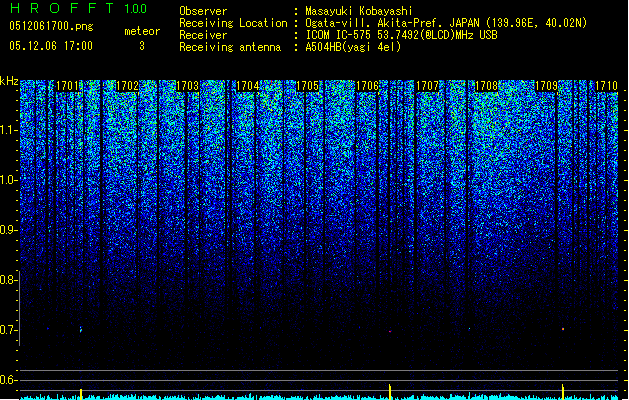Click the 0.8 frequency axis label
Viewport: 629px width, 400px height.
9,280
